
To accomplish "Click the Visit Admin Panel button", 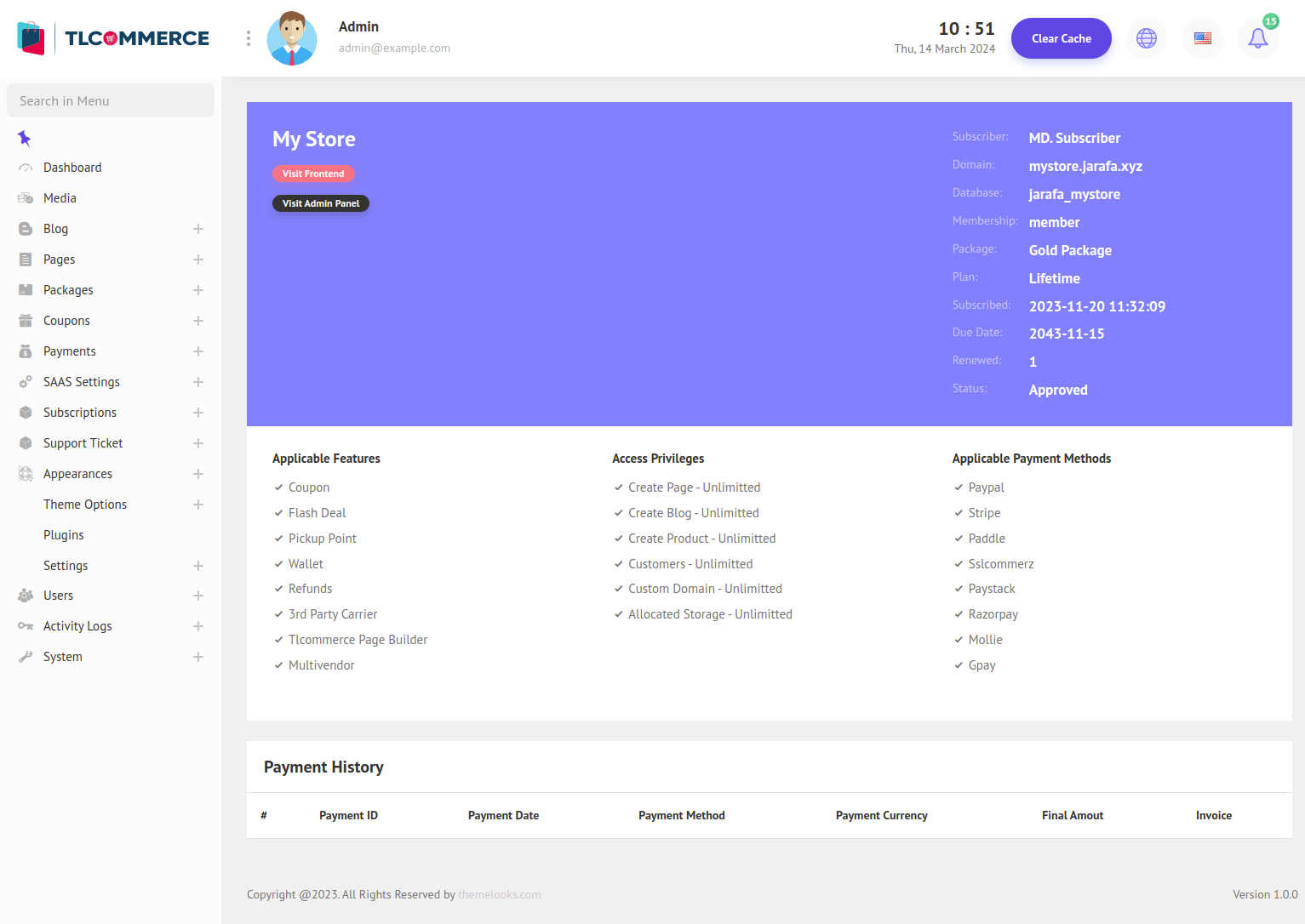I will point(321,203).
